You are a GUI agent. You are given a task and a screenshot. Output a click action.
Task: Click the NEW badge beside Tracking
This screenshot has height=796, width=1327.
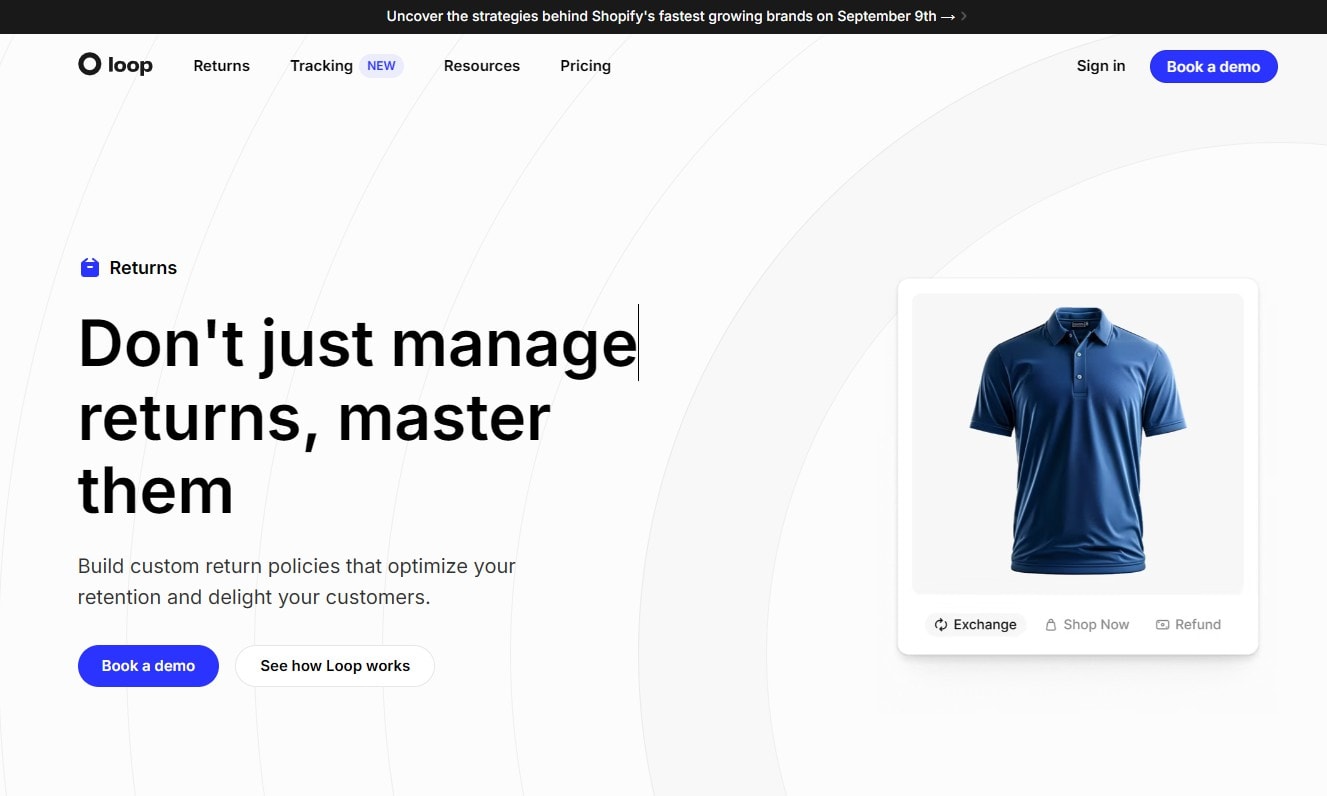(x=381, y=66)
